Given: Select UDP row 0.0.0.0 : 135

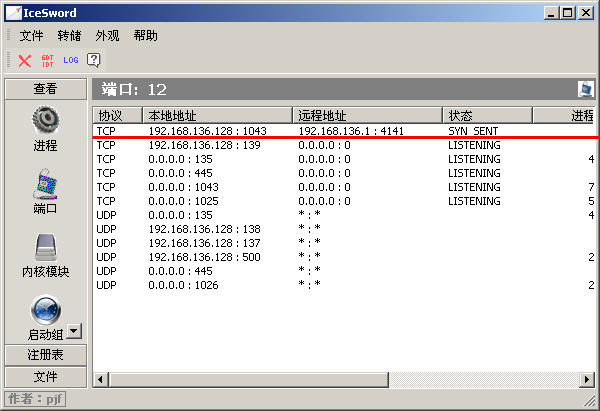Looking at the screenshot, I should coord(344,215).
